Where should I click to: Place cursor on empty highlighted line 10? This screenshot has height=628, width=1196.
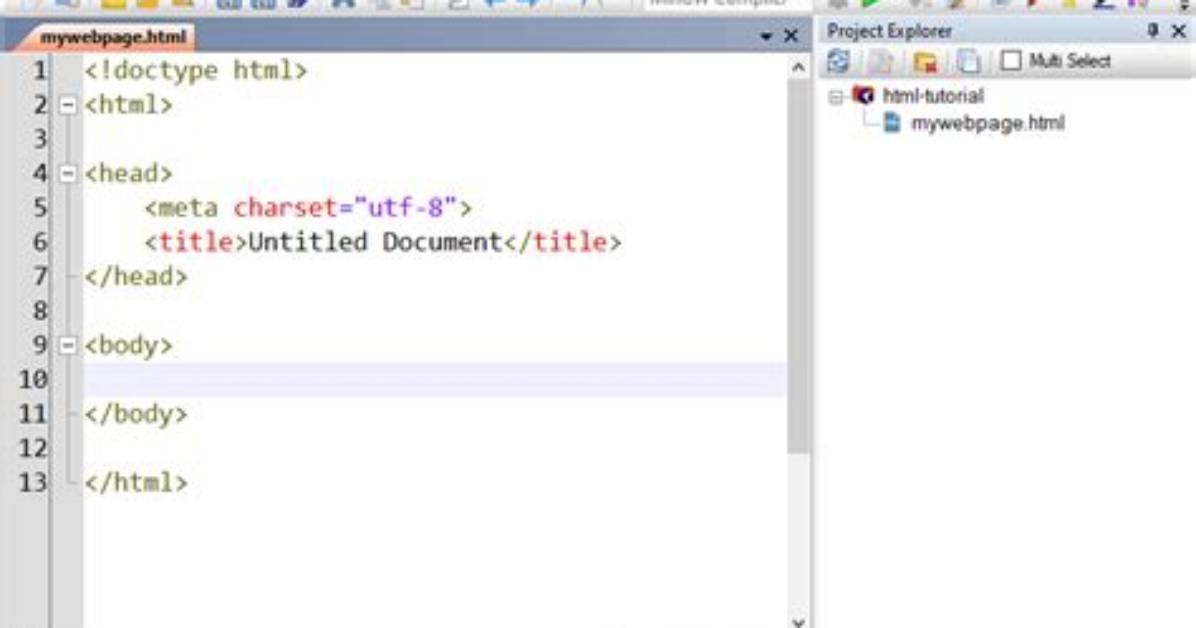coord(435,379)
